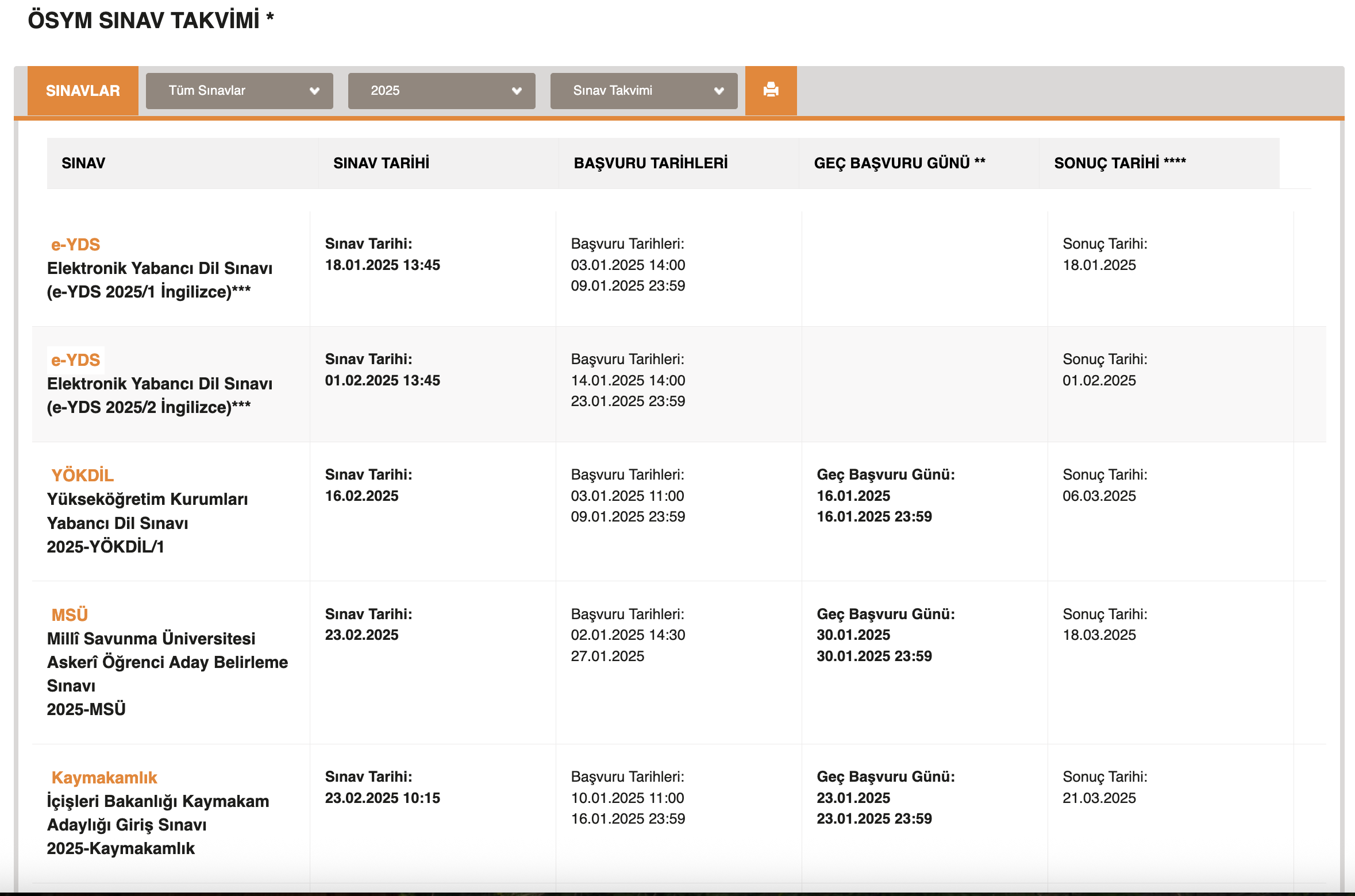
Task: Click chevron arrow on Tüm Sınavlar dropdown
Action: (x=314, y=91)
